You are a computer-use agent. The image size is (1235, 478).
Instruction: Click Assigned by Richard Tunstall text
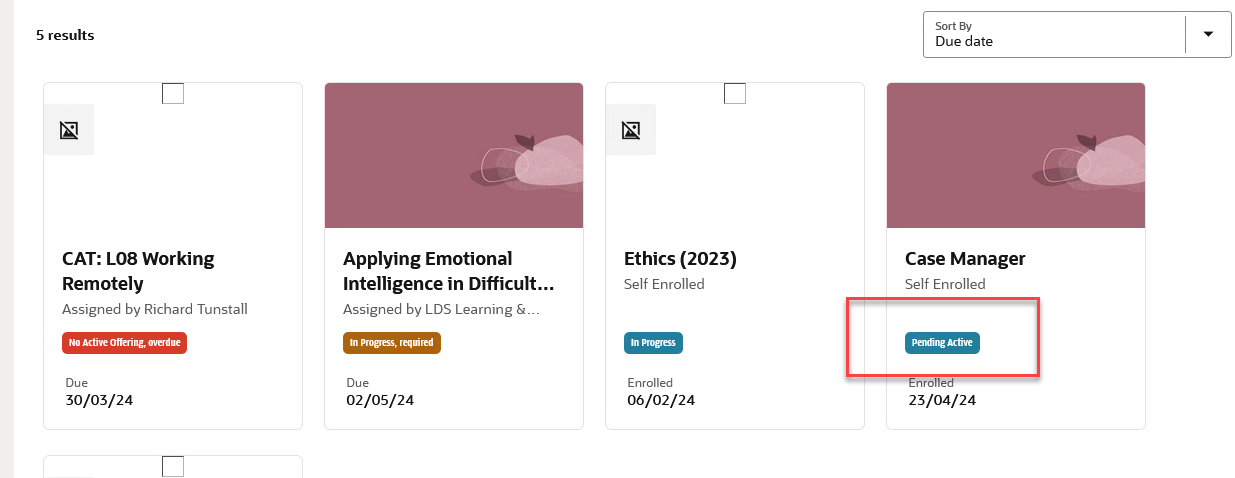pos(155,310)
